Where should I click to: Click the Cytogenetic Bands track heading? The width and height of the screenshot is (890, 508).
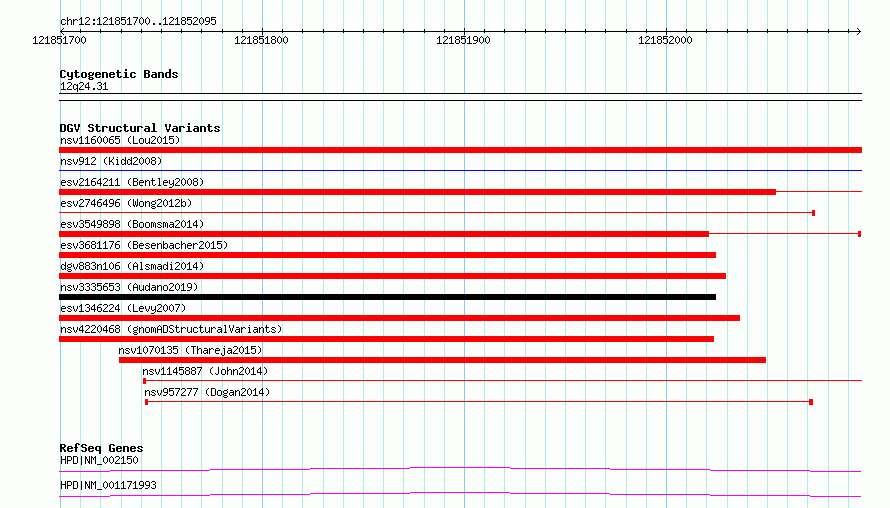coord(119,74)
